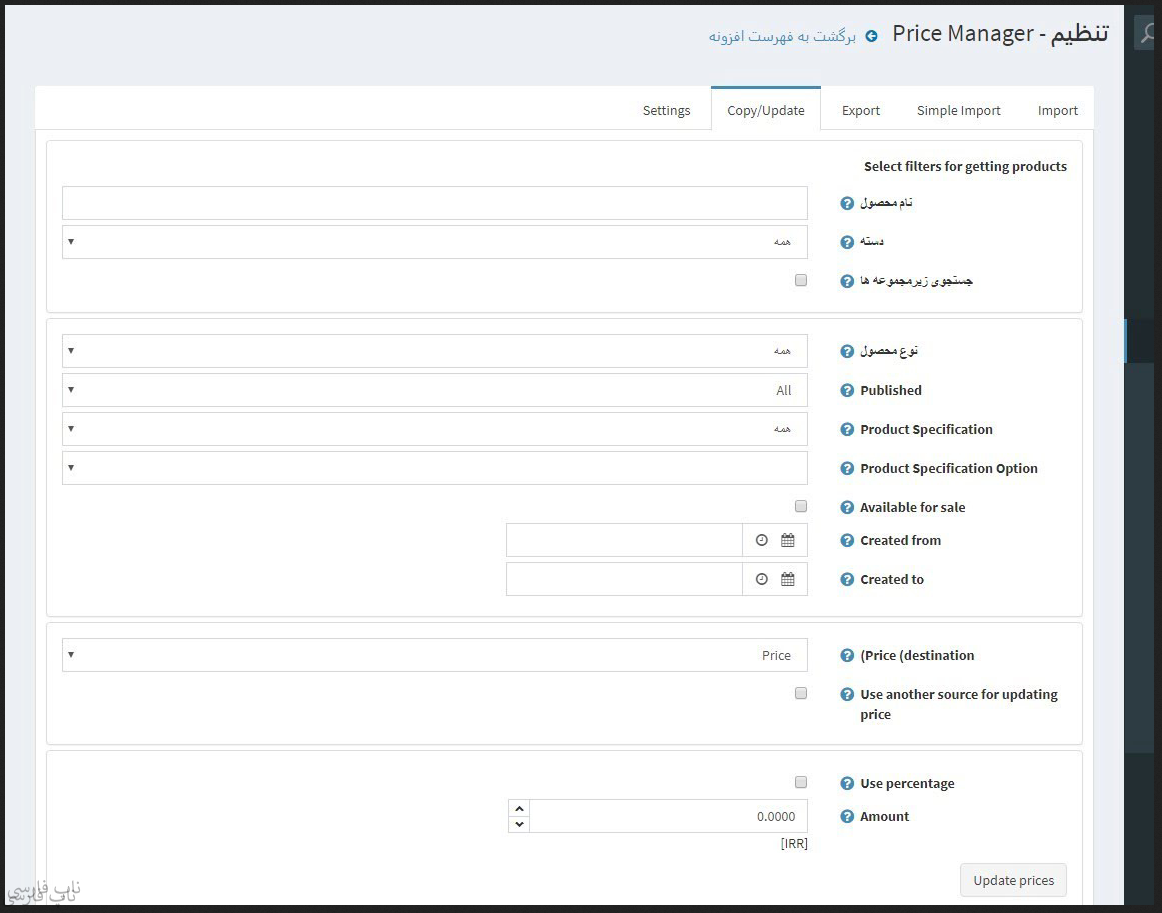Open the Product Specification dropdown
The image size is (1162, 913).
[434, 429]
